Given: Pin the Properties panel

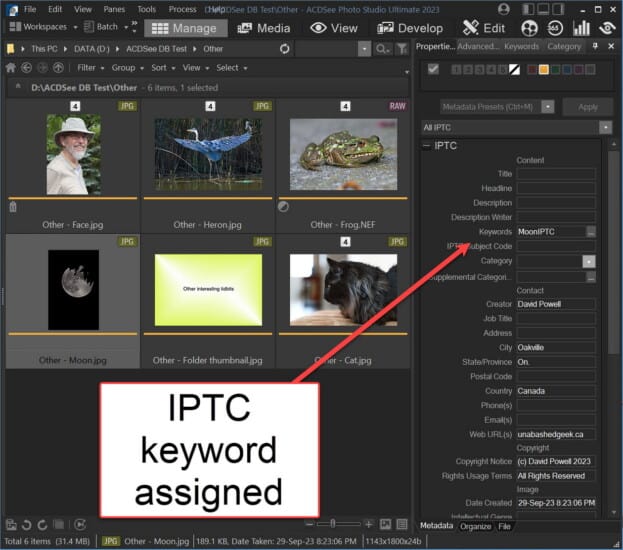Looking at the screenshot, I should (x=596, y=46).
